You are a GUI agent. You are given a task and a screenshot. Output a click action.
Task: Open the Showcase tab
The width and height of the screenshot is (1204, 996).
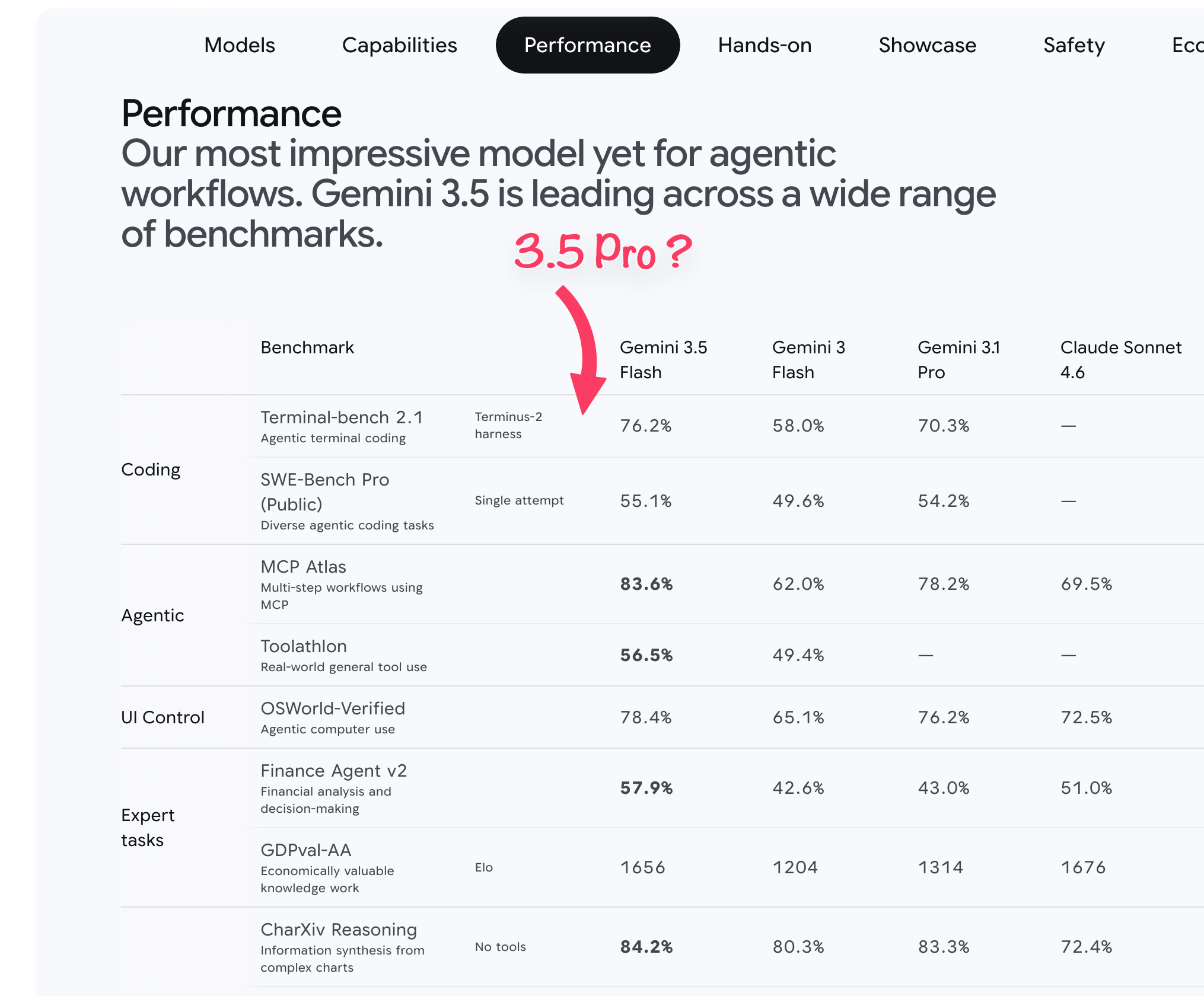coord(927,45)
